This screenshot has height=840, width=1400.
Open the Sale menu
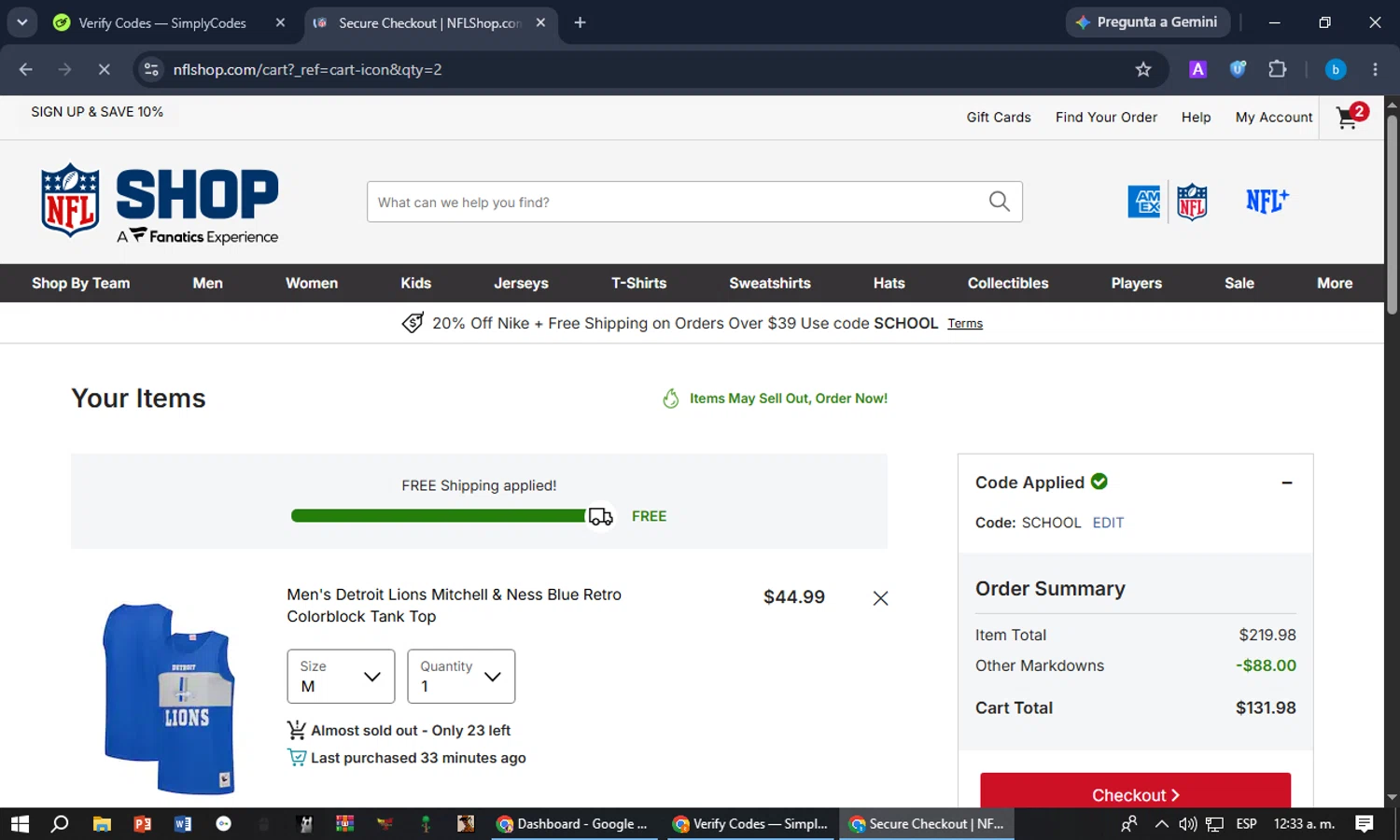tap(1239, 283)
